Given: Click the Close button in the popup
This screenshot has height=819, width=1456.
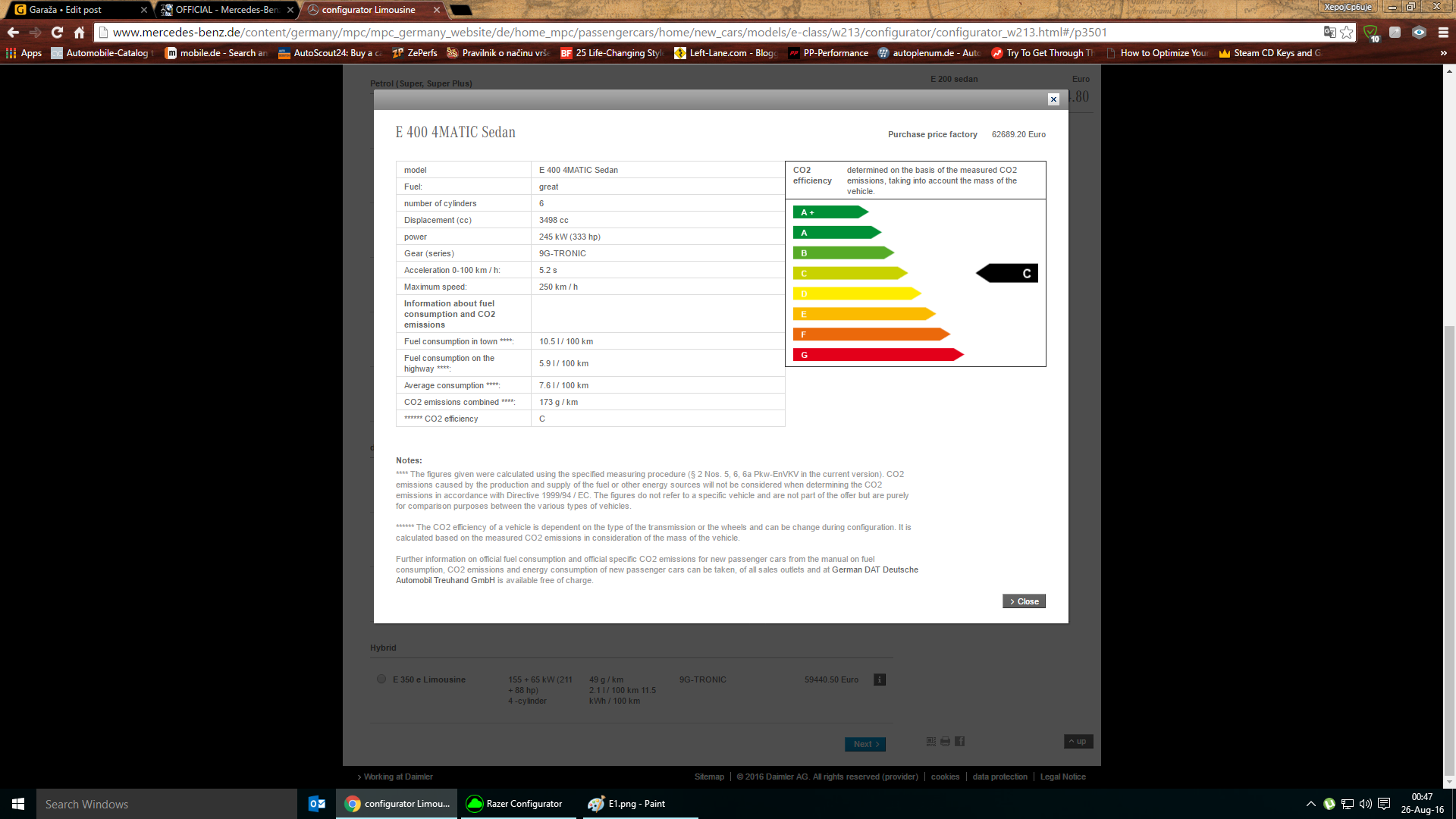Looking at the screenshot, I should [1024, 601].
